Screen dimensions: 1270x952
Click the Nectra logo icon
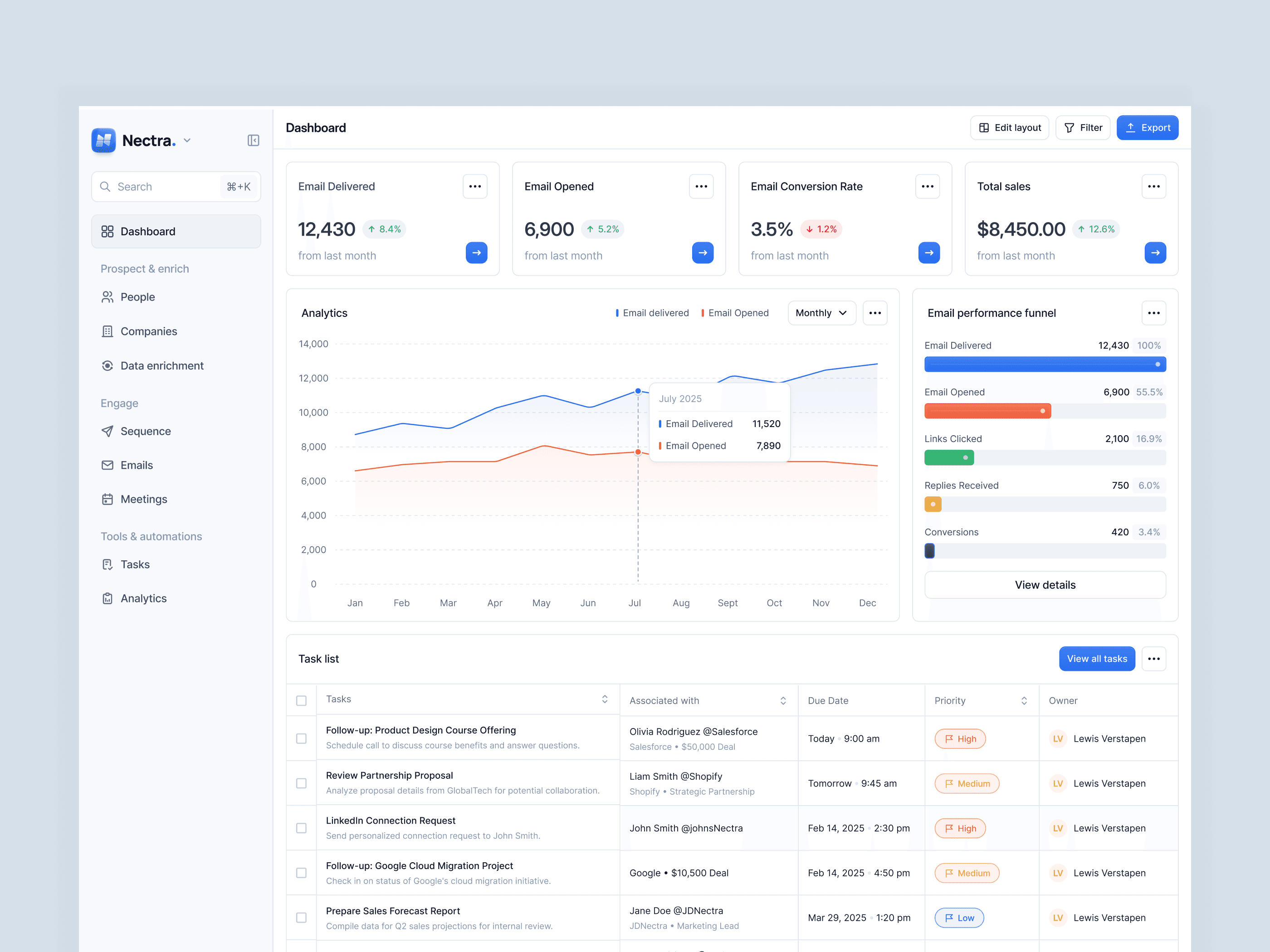pyautogui.click(x=104, y=141)
